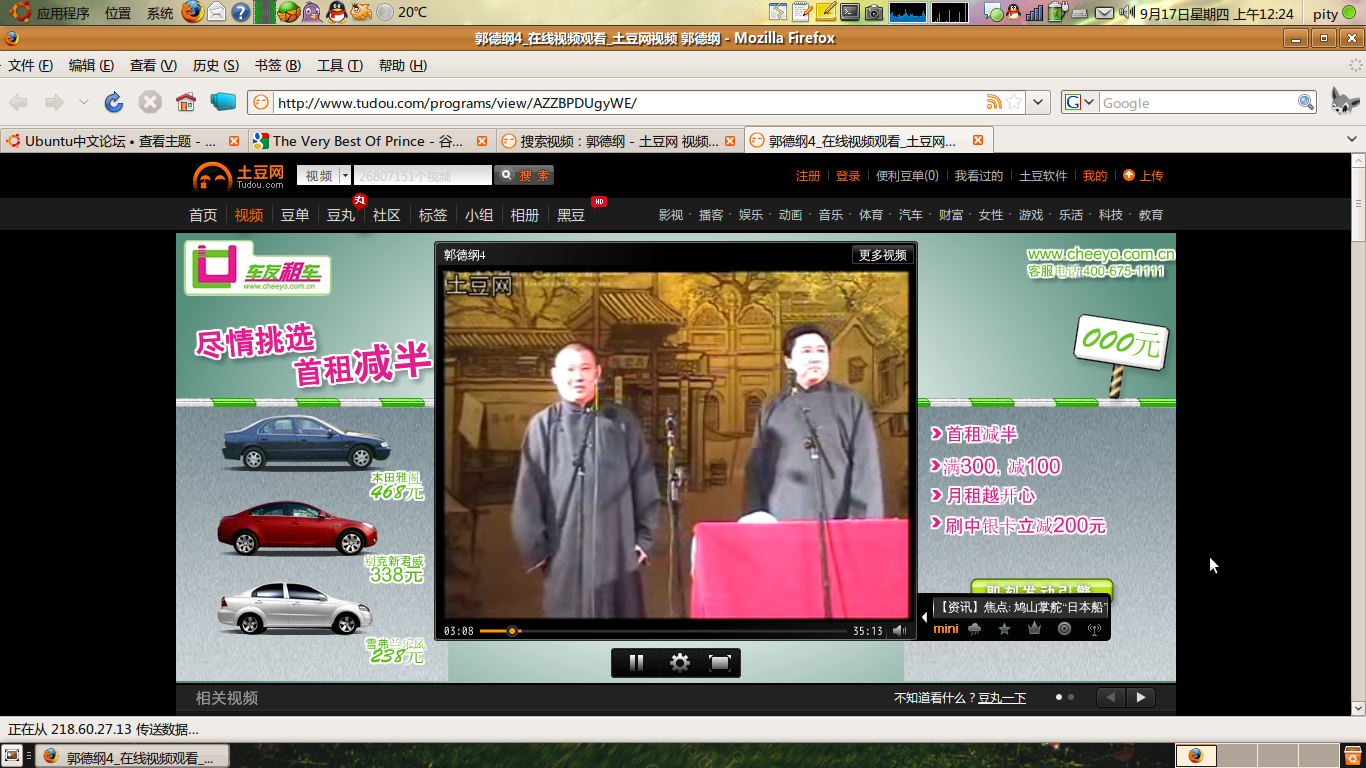Viewport: 1366px width, 768px height.
Task: Switch to the 搜索视频:郭德纲 tab
Action: click(x=619, y=141)
